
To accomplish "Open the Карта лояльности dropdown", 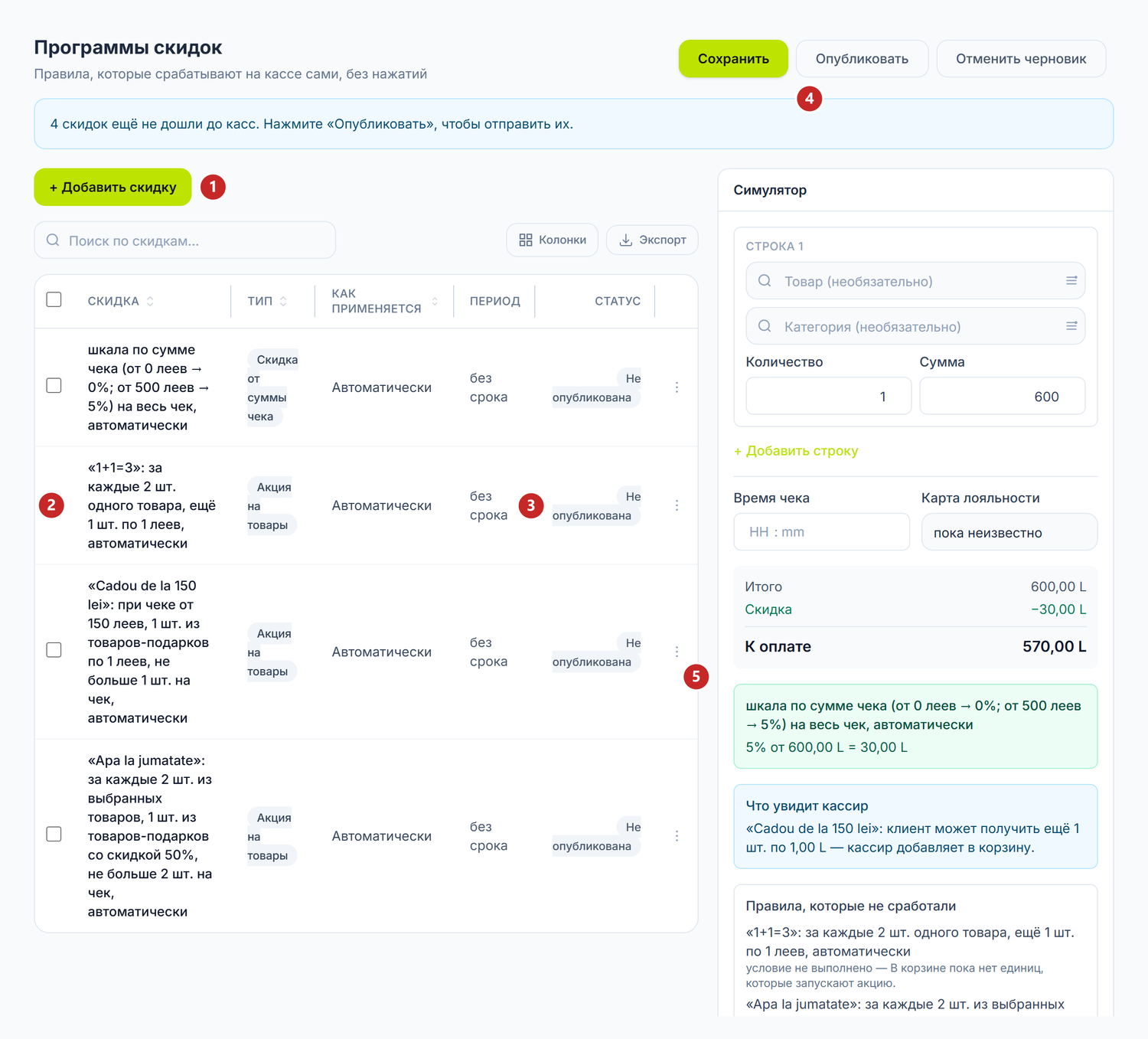I will 1009,532.
